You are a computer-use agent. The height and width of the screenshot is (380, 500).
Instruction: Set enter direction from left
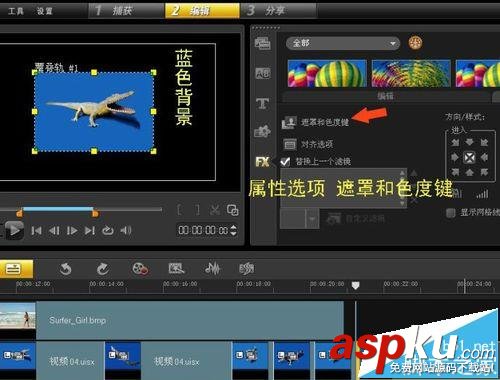click(455, 157)
